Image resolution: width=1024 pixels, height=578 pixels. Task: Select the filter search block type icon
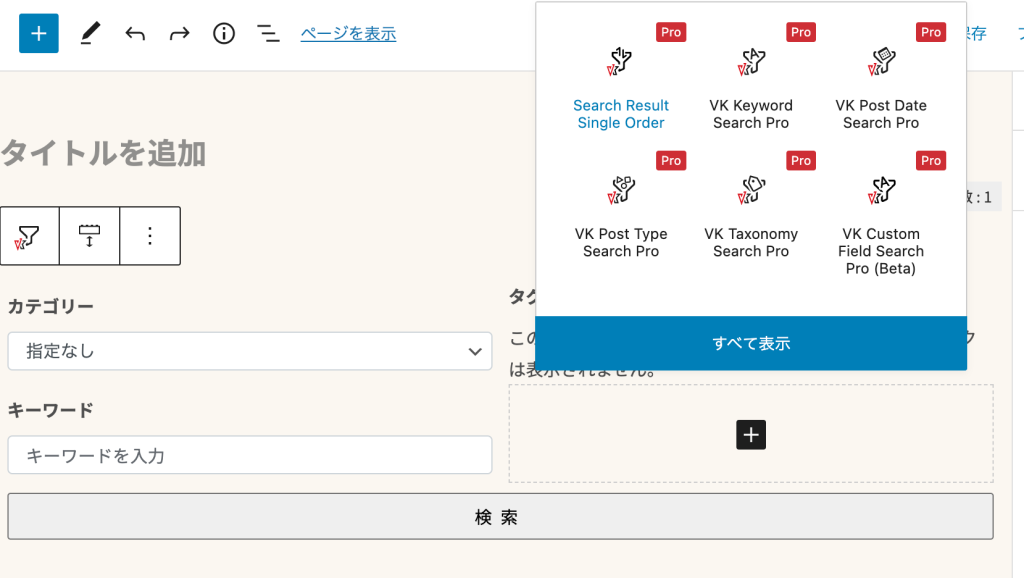(29, 236)
